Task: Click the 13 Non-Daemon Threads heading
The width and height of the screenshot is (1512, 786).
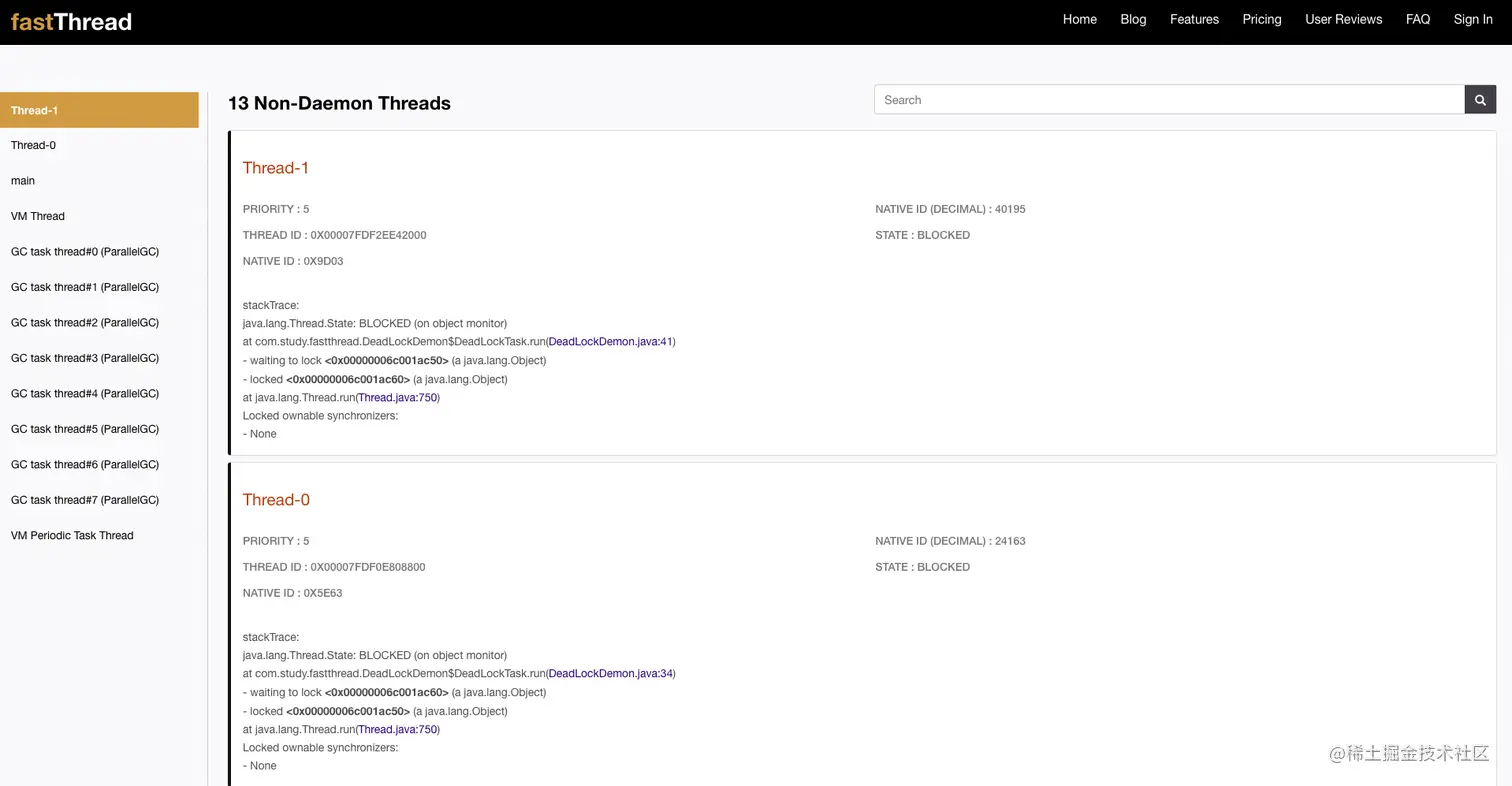Action: click(x=339, y=103)
